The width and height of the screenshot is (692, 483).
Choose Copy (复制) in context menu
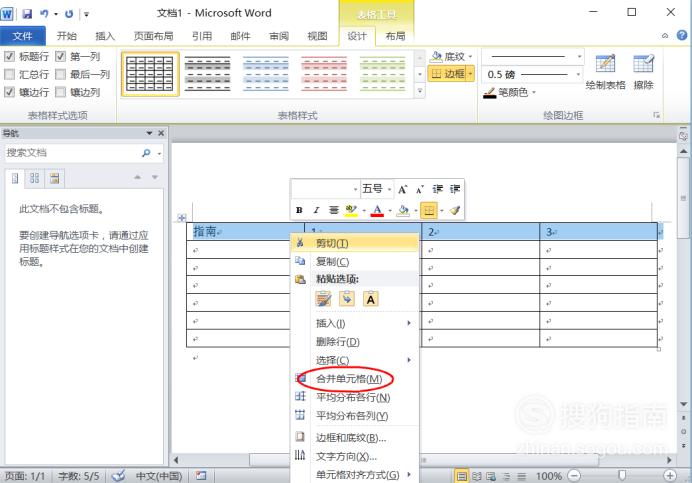click(x=355, y=261)
